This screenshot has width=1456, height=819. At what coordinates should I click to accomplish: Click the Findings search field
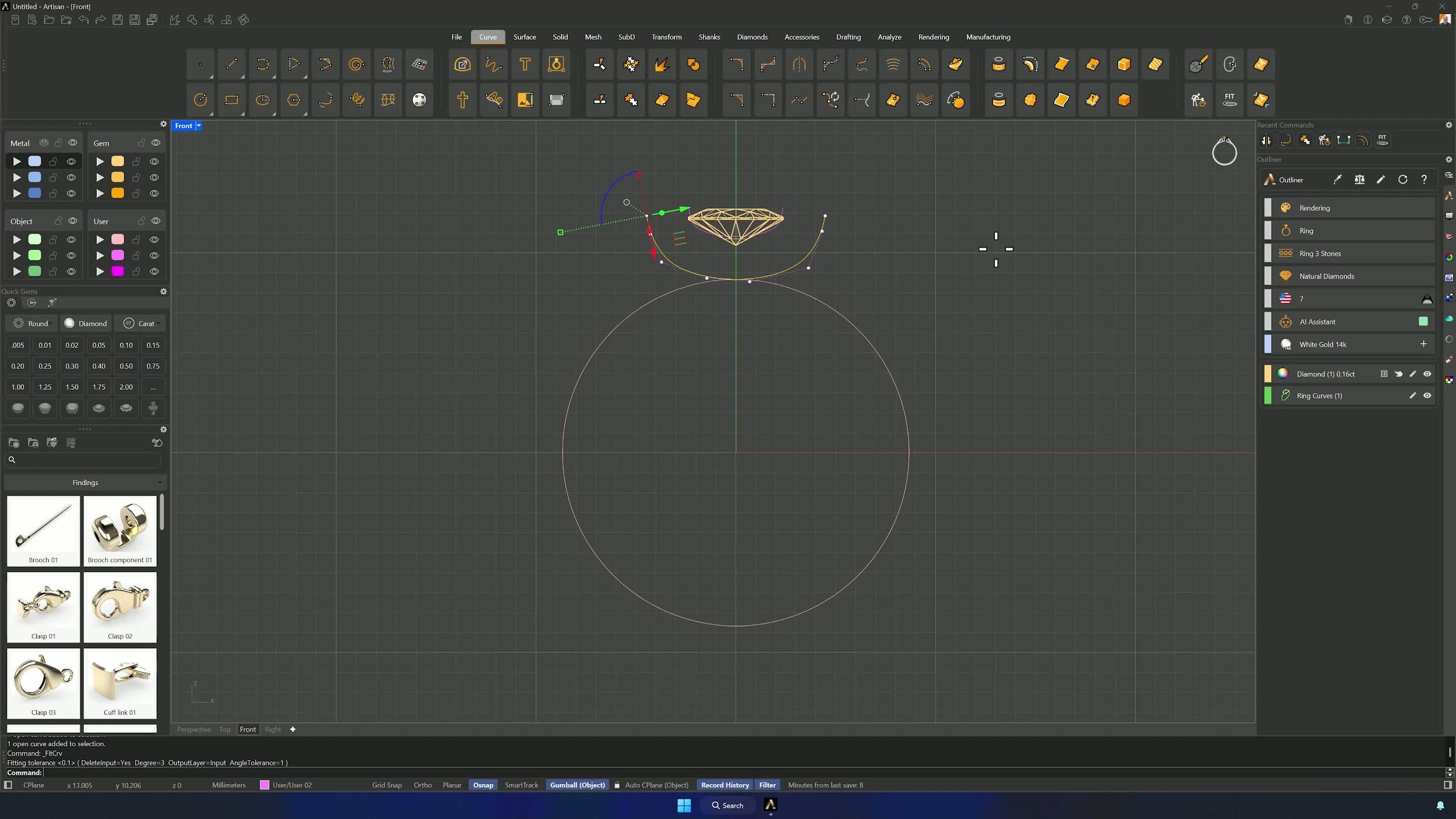[83, 460]
